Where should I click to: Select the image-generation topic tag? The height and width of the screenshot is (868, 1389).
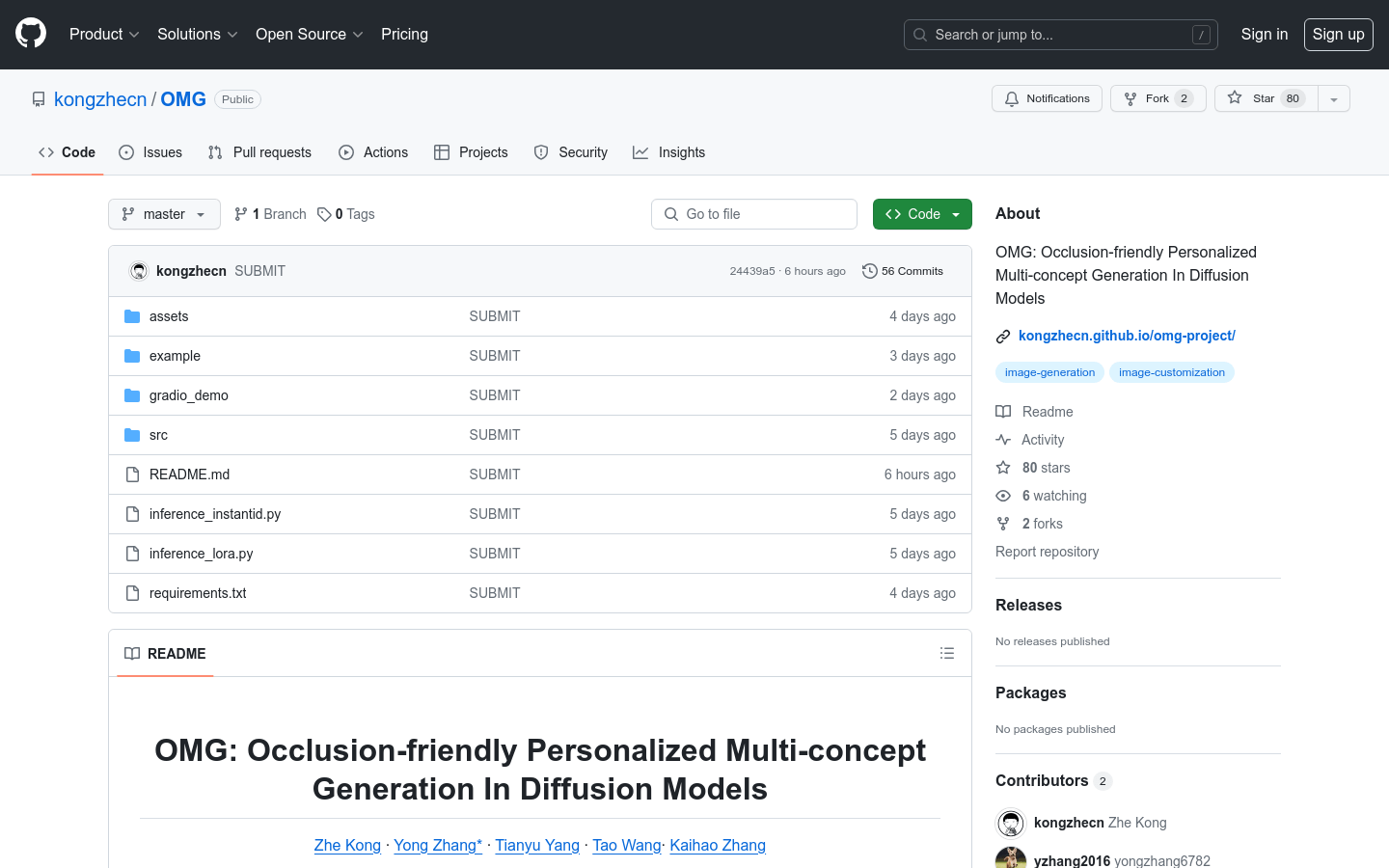point(1049,372)
